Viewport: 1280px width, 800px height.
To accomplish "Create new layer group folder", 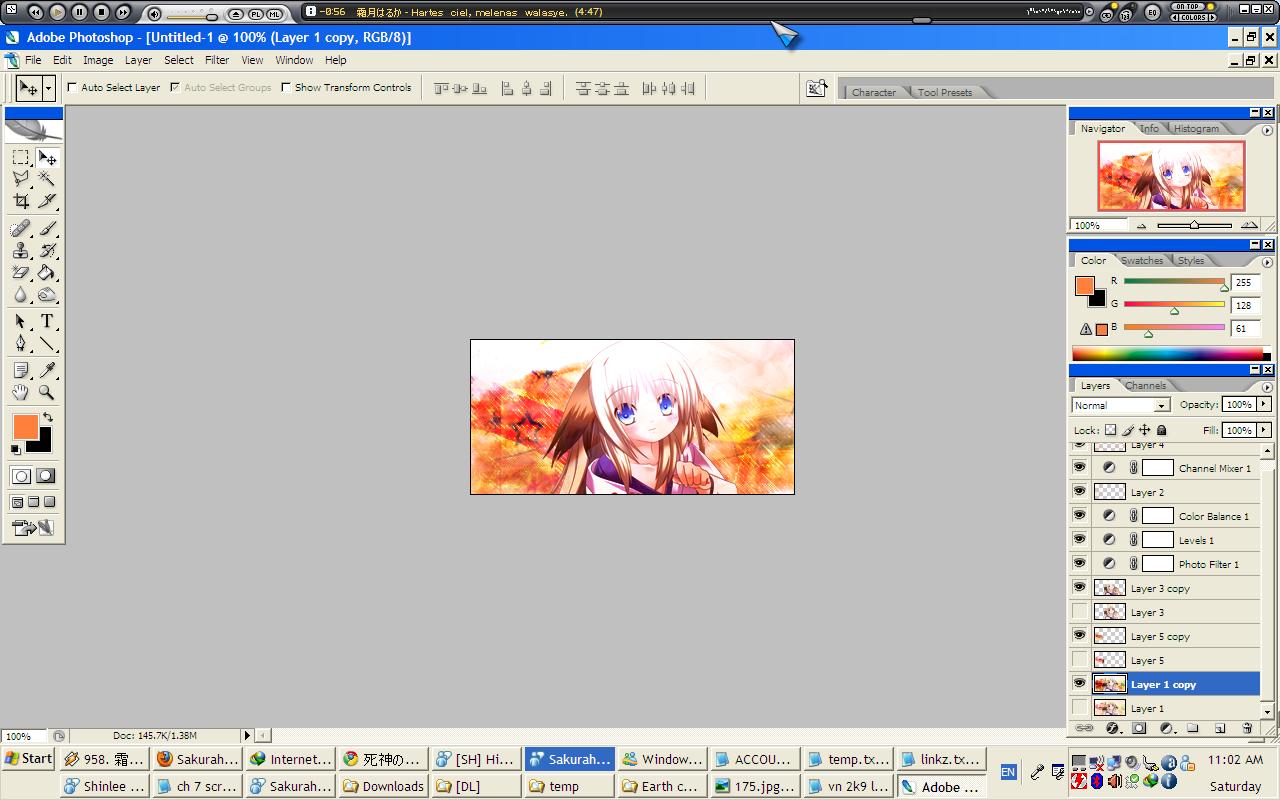I will pyautogui.click(x=1193, y=729).
